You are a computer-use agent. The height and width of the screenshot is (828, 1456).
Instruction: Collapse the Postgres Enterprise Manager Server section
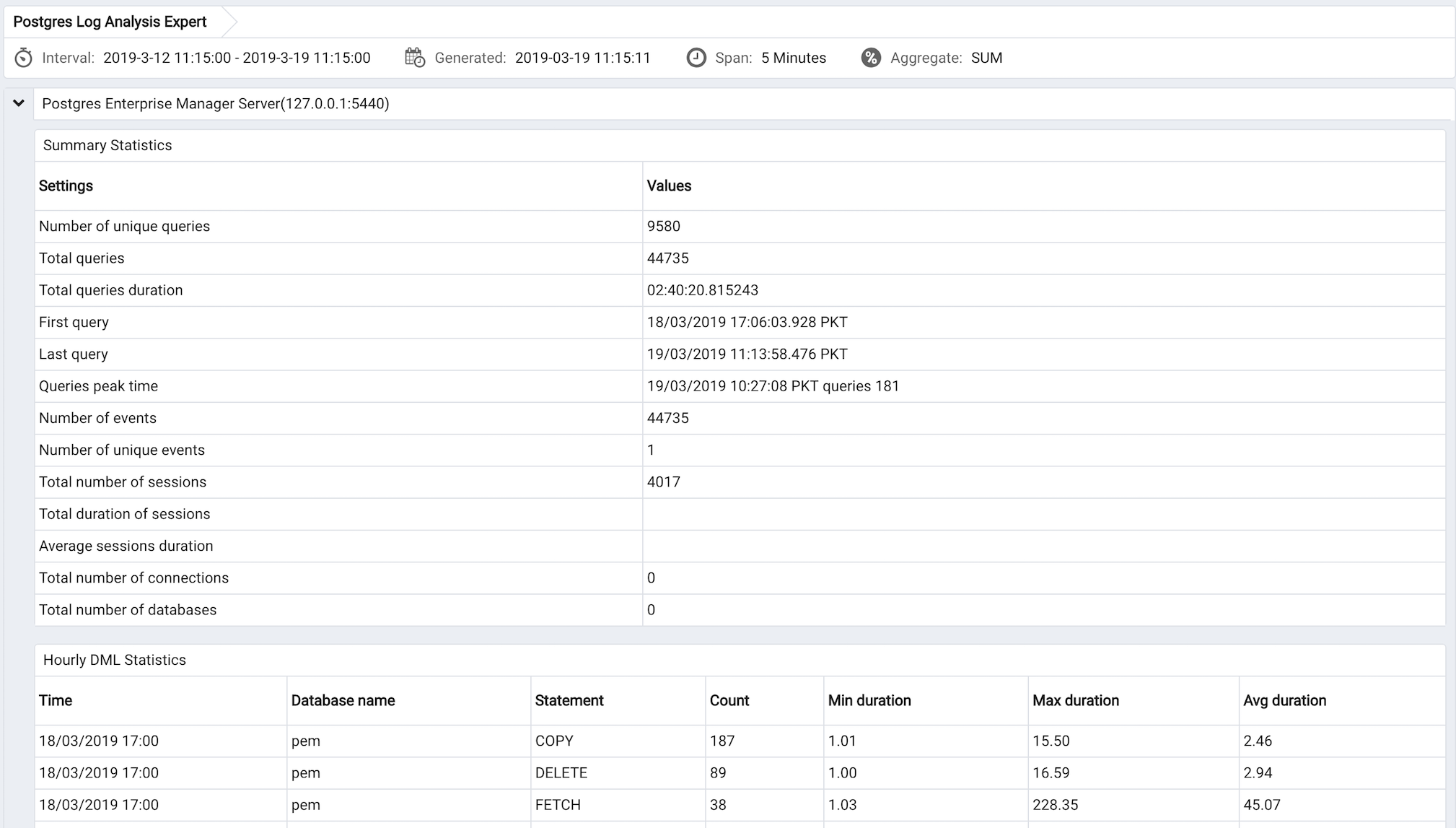19,103
